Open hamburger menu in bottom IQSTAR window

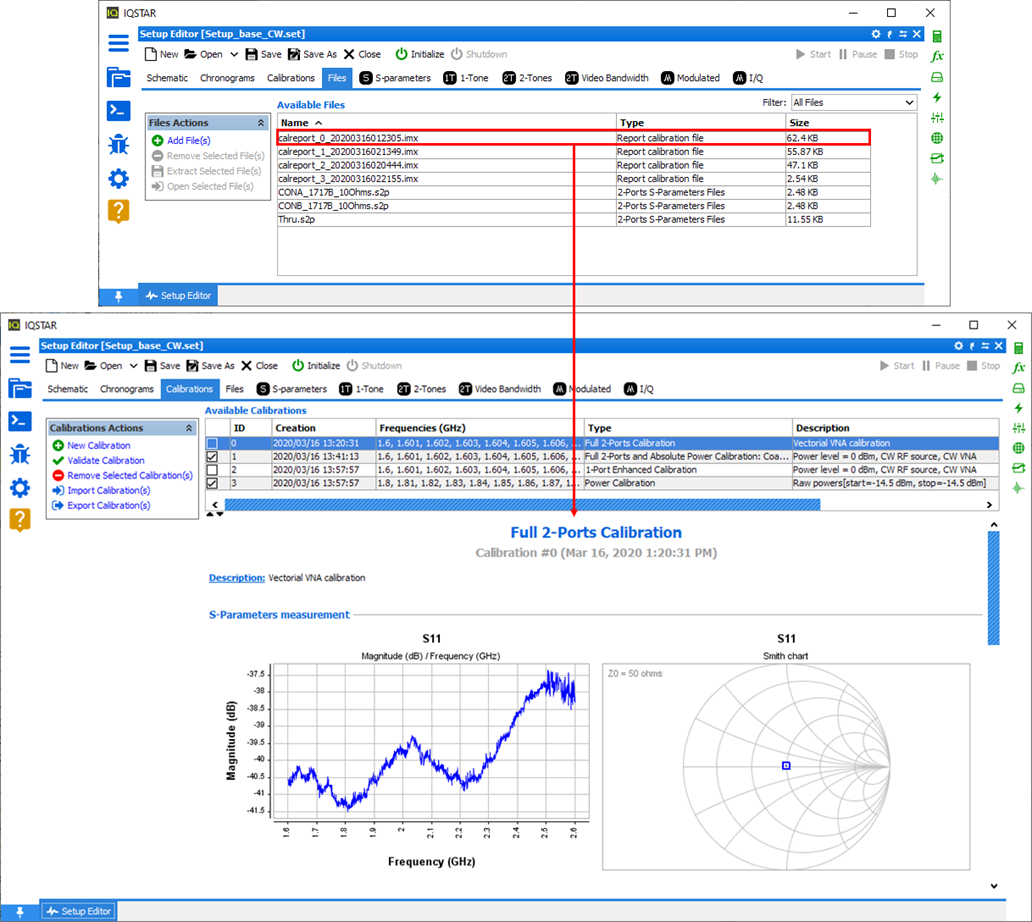[x=20, y=355]
